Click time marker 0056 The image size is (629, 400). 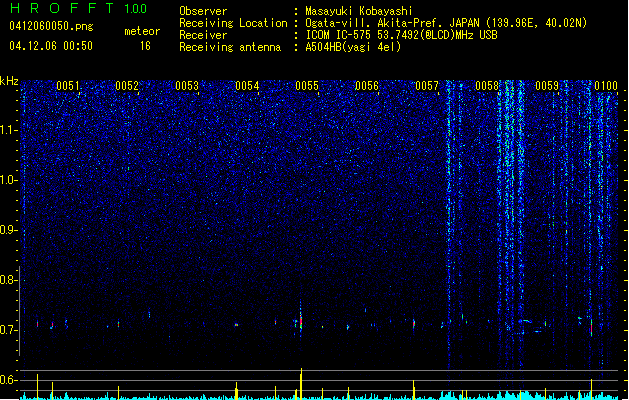pos(367,86)
